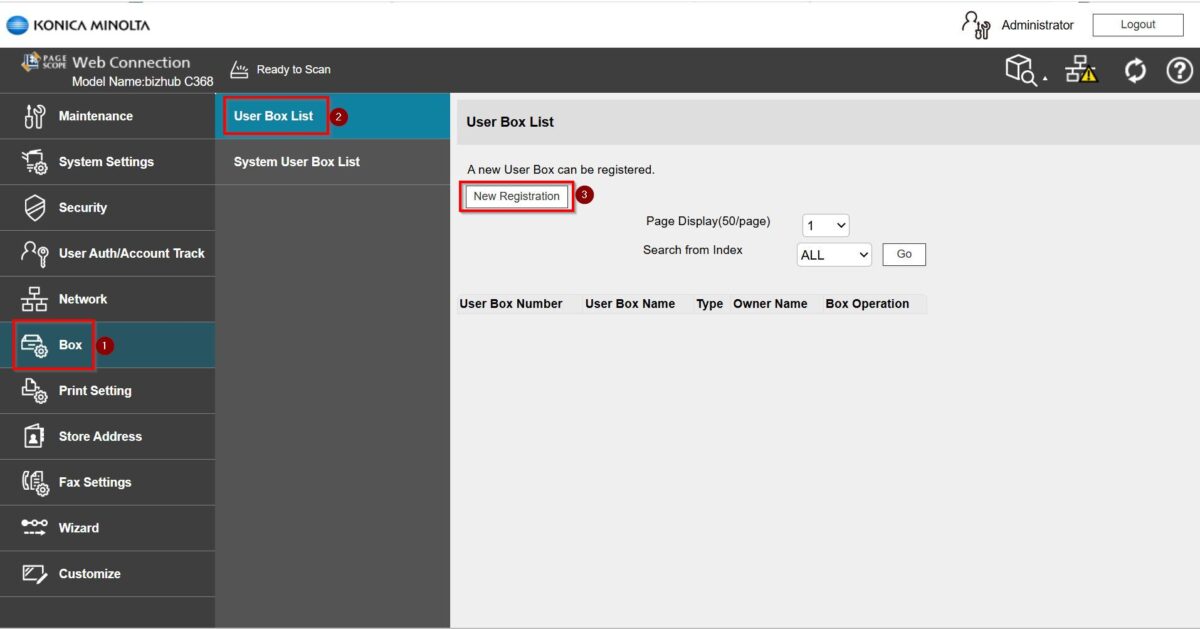Click the User Auth/Account Track key icon
Image resolution: width=1200 pixels, height=629 pixels.
point(34,254)
